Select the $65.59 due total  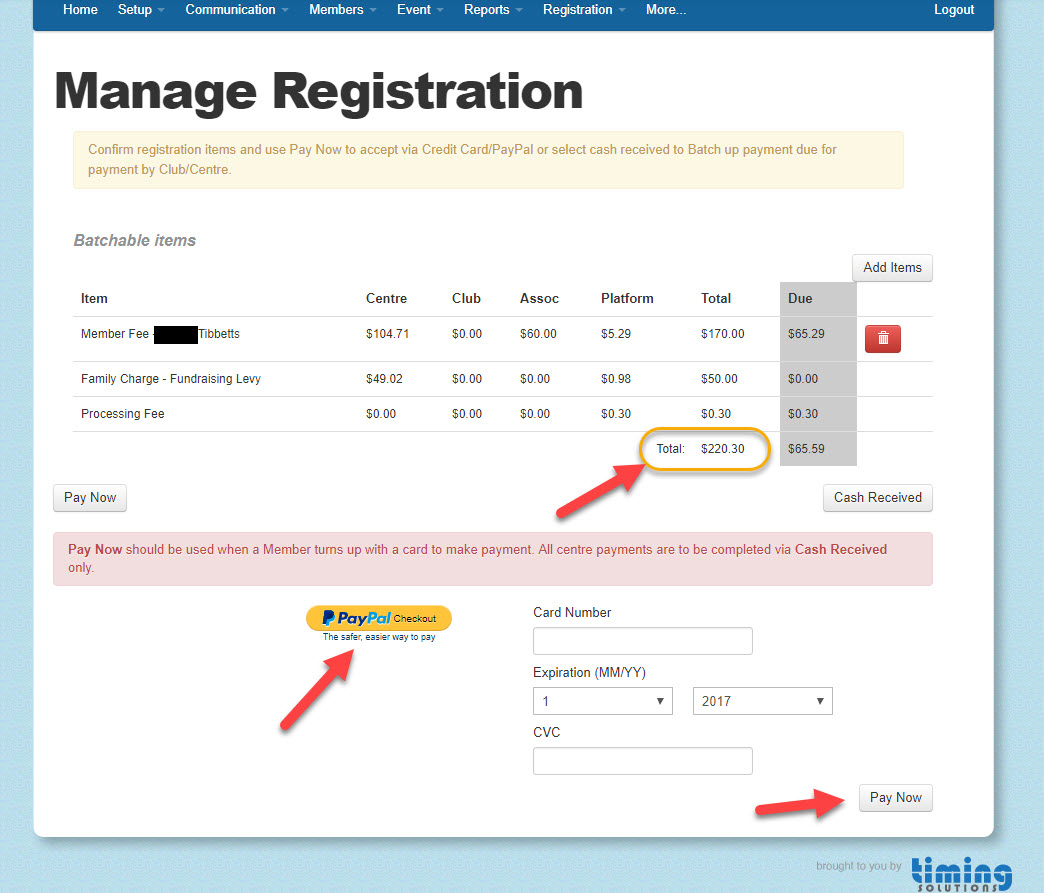(x=806, y=449)
